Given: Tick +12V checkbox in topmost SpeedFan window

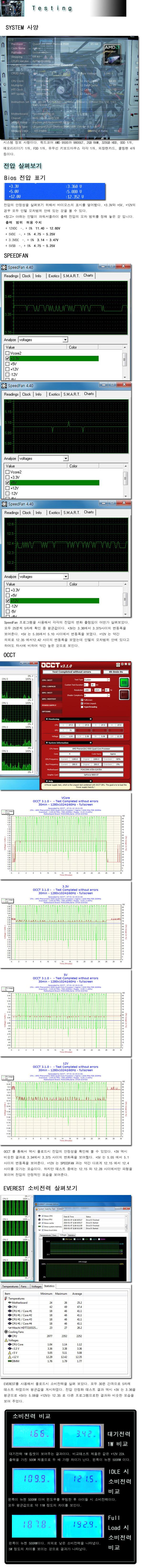Looking at the screenshot, I should click(x=7, y=369).
